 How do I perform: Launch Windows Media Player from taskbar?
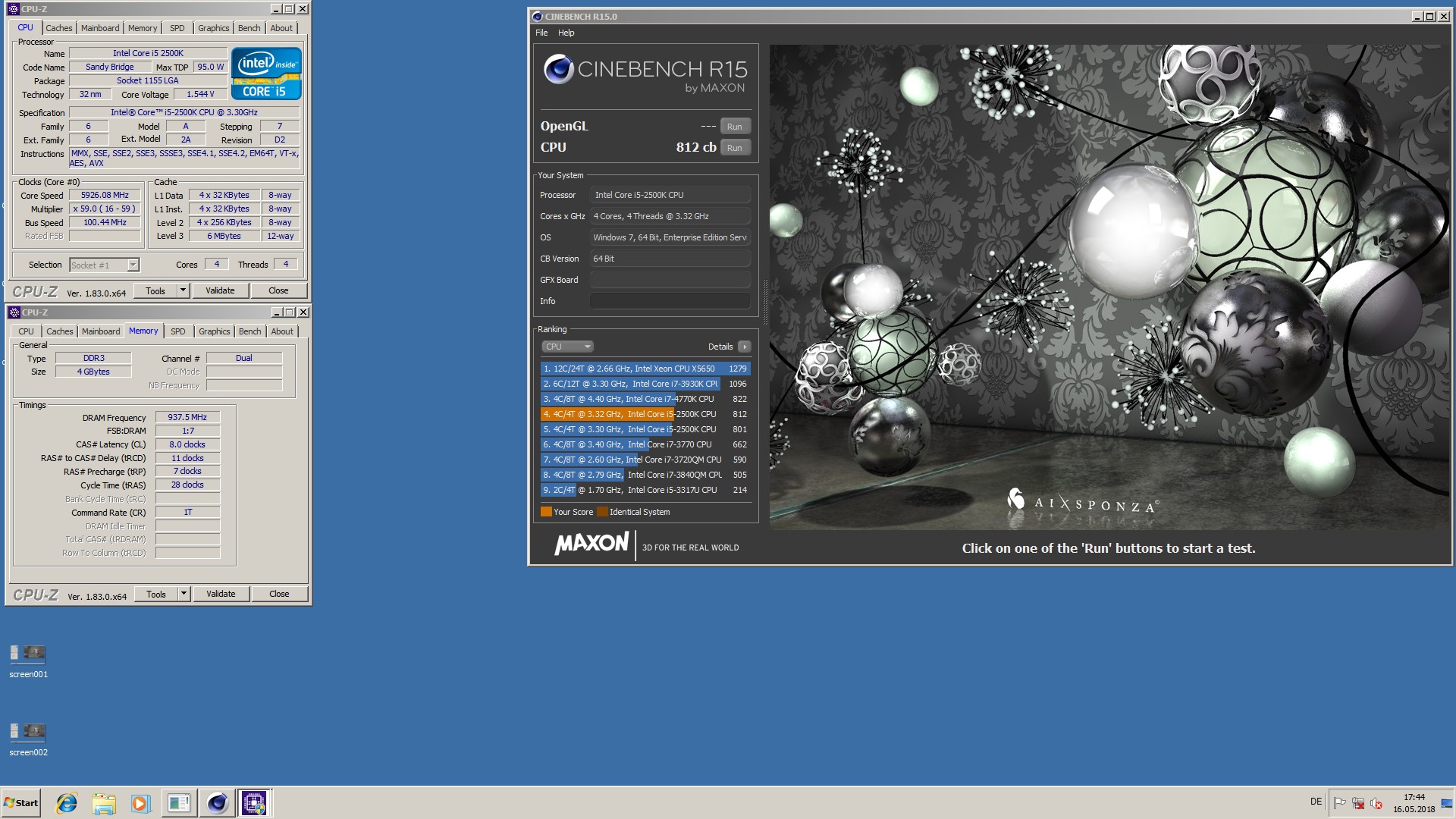point(141,803)
